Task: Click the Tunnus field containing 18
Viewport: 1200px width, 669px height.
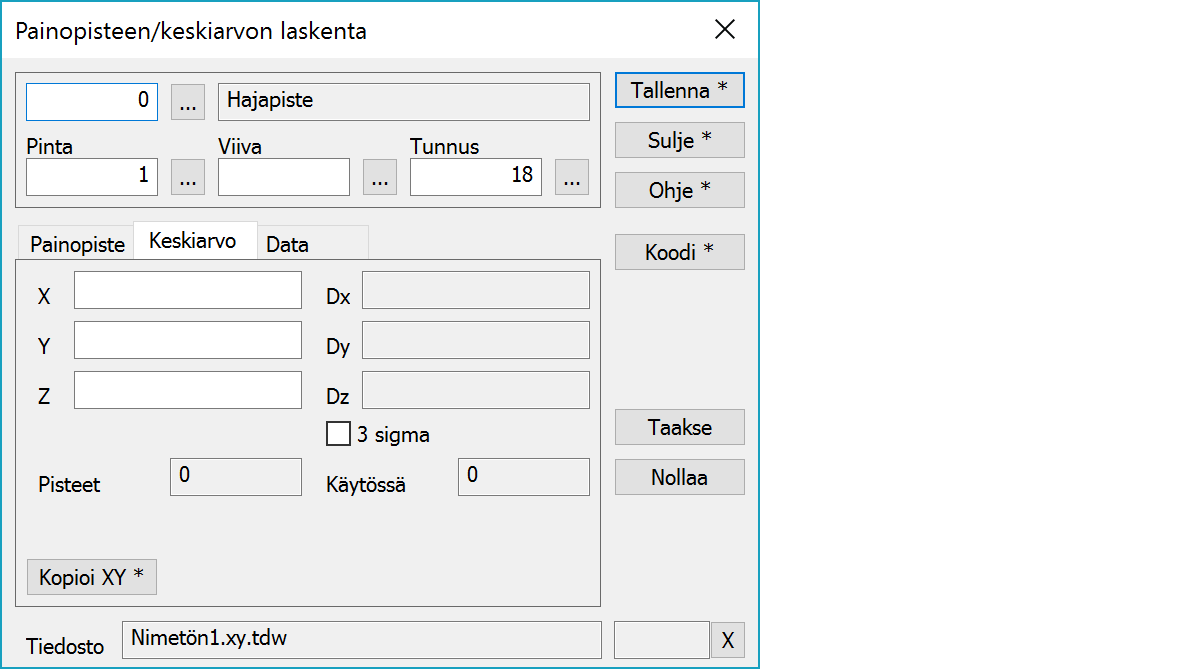Action: tap(475, 177)
